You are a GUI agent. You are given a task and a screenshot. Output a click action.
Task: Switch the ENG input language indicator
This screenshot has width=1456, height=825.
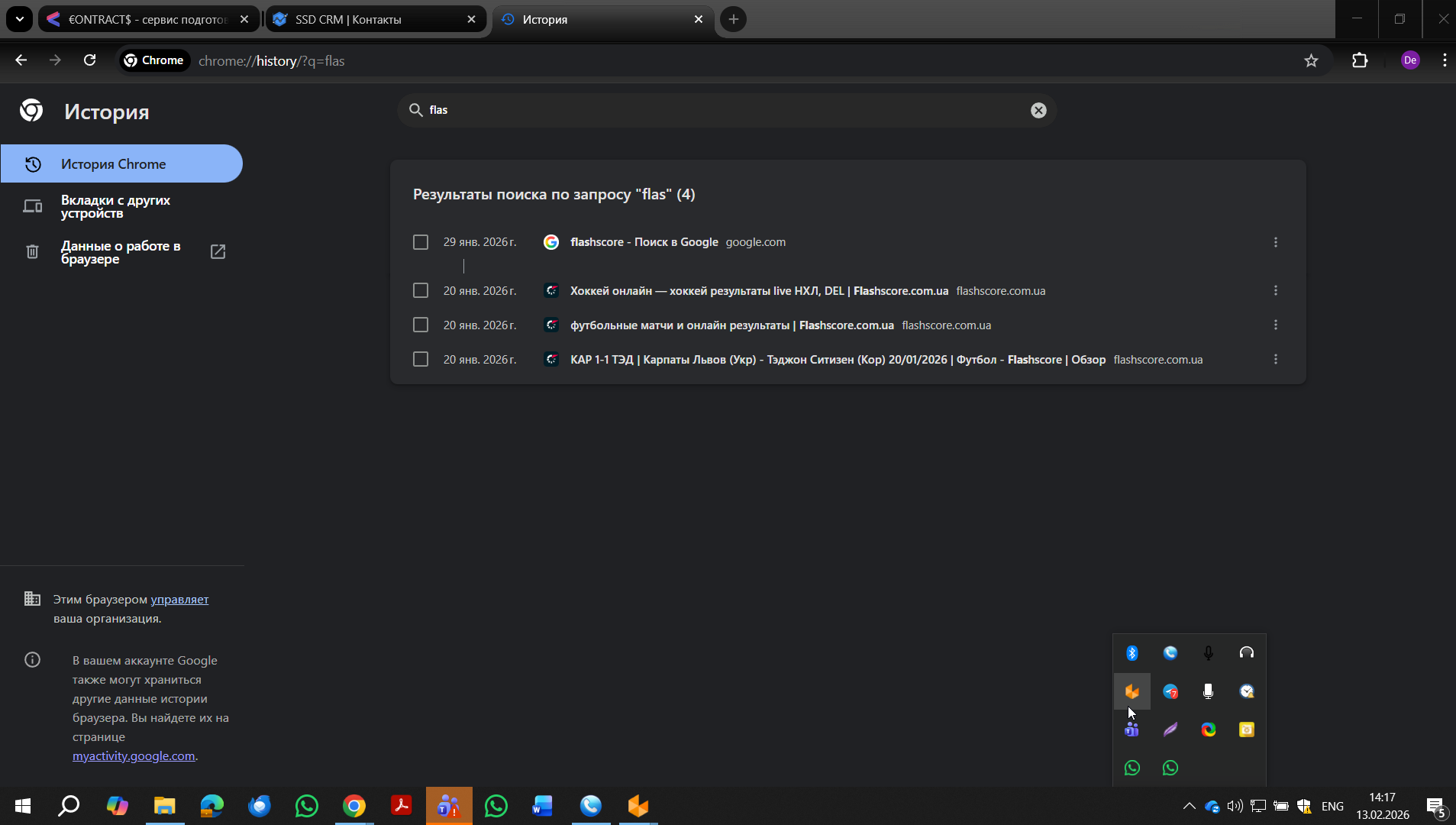pyautogui.click(x=1332, y=806)
